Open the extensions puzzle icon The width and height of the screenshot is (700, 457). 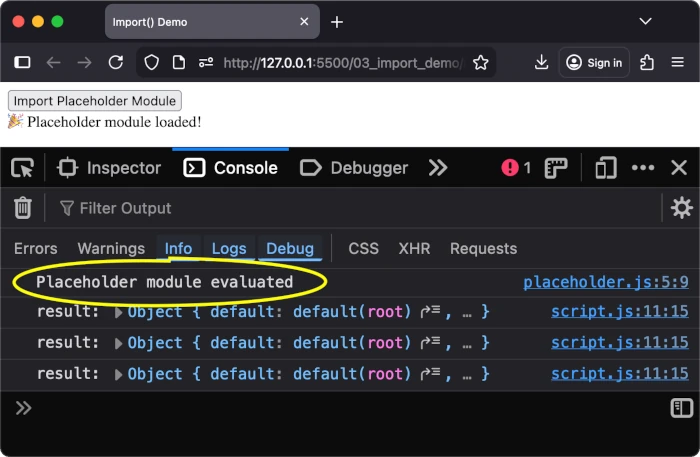[647, 62]
